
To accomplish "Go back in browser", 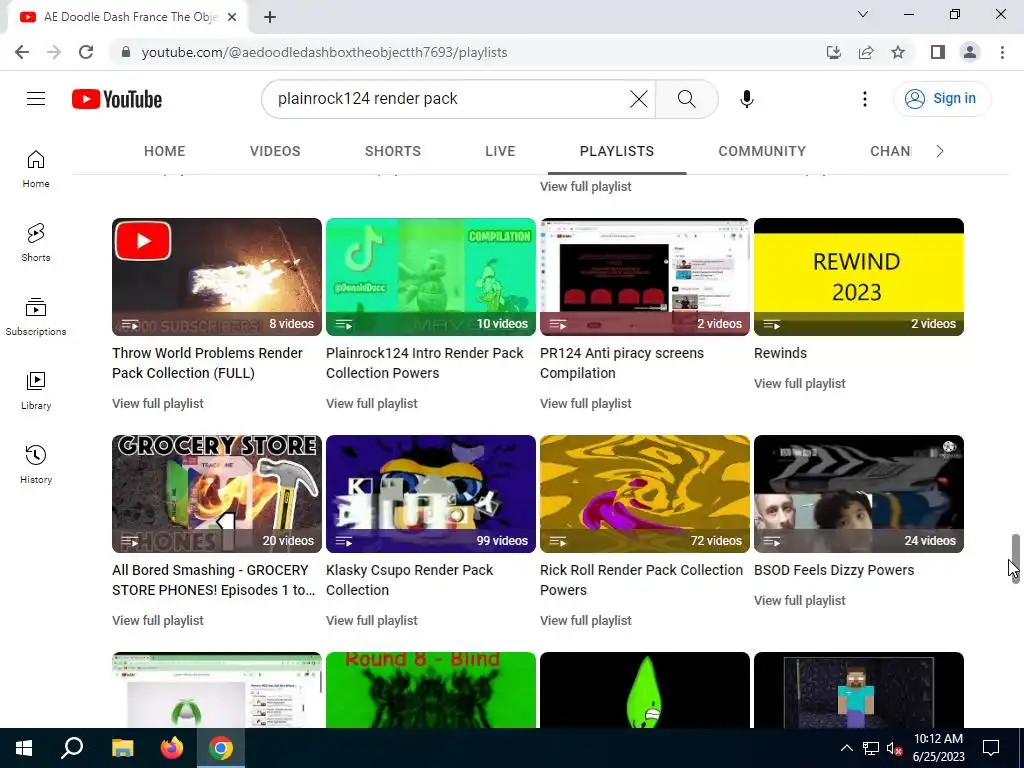I will (x=22, y=52).
